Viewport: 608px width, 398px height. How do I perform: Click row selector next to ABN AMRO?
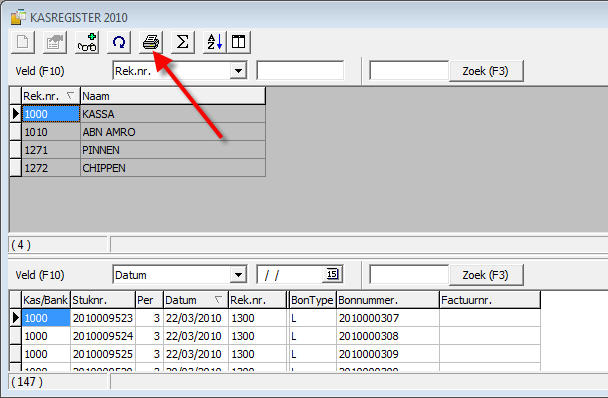click(16, 132)
